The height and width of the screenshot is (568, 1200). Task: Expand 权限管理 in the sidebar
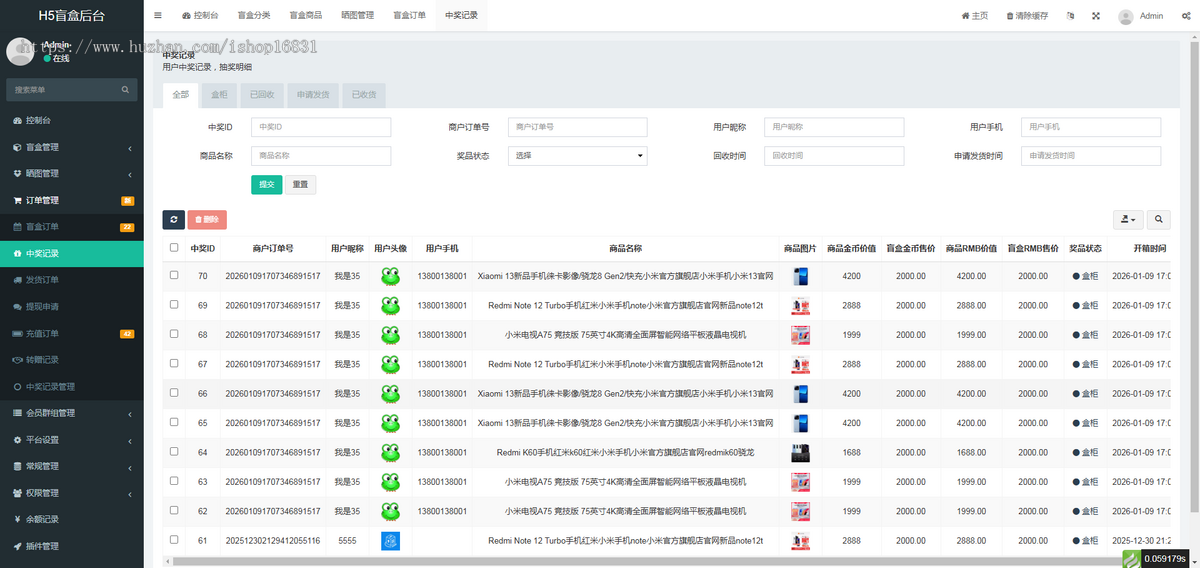(x=72, y=493)
